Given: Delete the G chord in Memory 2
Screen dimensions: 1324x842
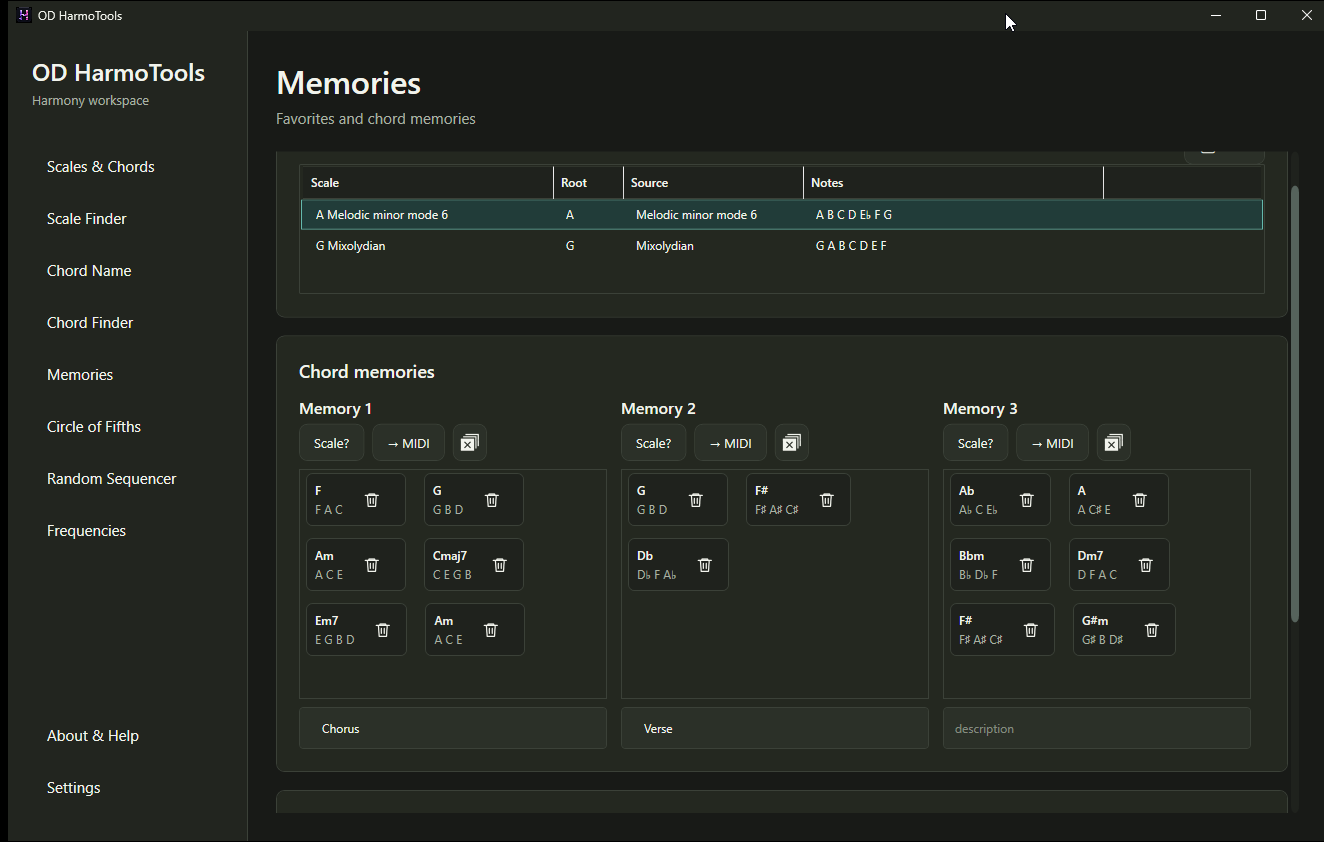Looking at the screenshot, I should click(696, 500).
